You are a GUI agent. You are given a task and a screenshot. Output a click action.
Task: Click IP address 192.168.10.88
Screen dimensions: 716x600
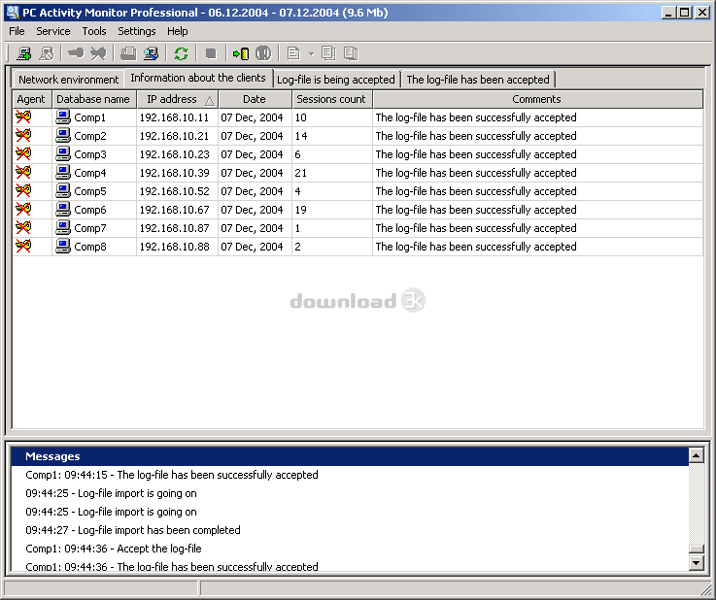(x=174, y=247)
